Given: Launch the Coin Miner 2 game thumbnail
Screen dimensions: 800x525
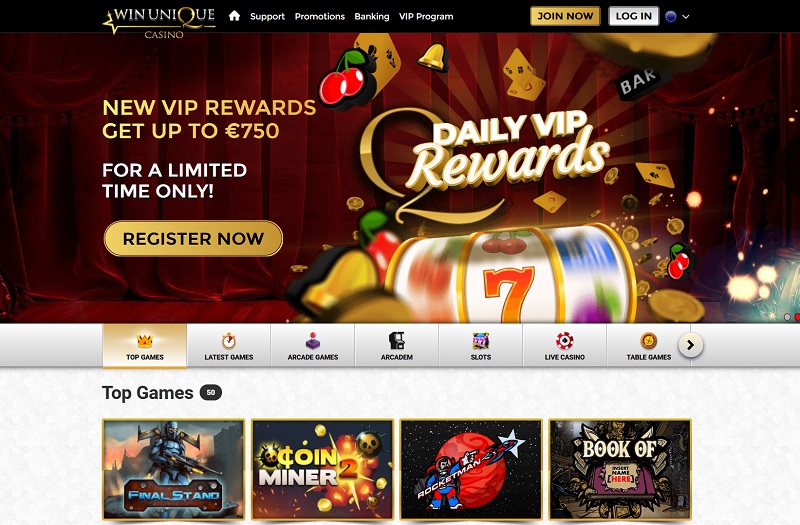Looking at the screenshot, I should click(x=322, y=469).
